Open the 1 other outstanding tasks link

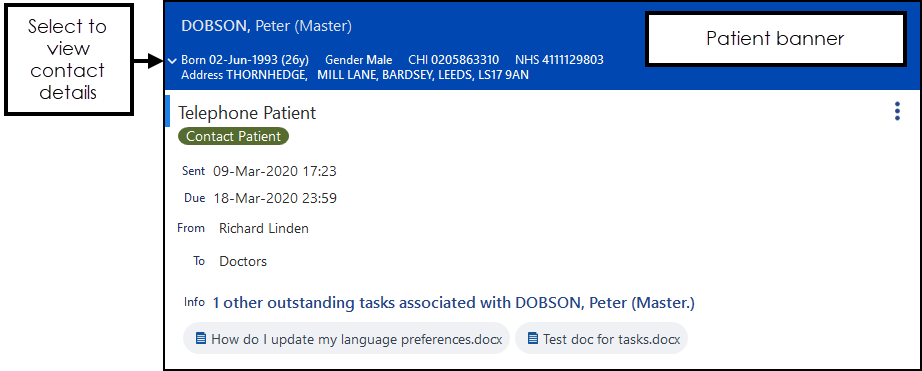(x=453, y=303)
